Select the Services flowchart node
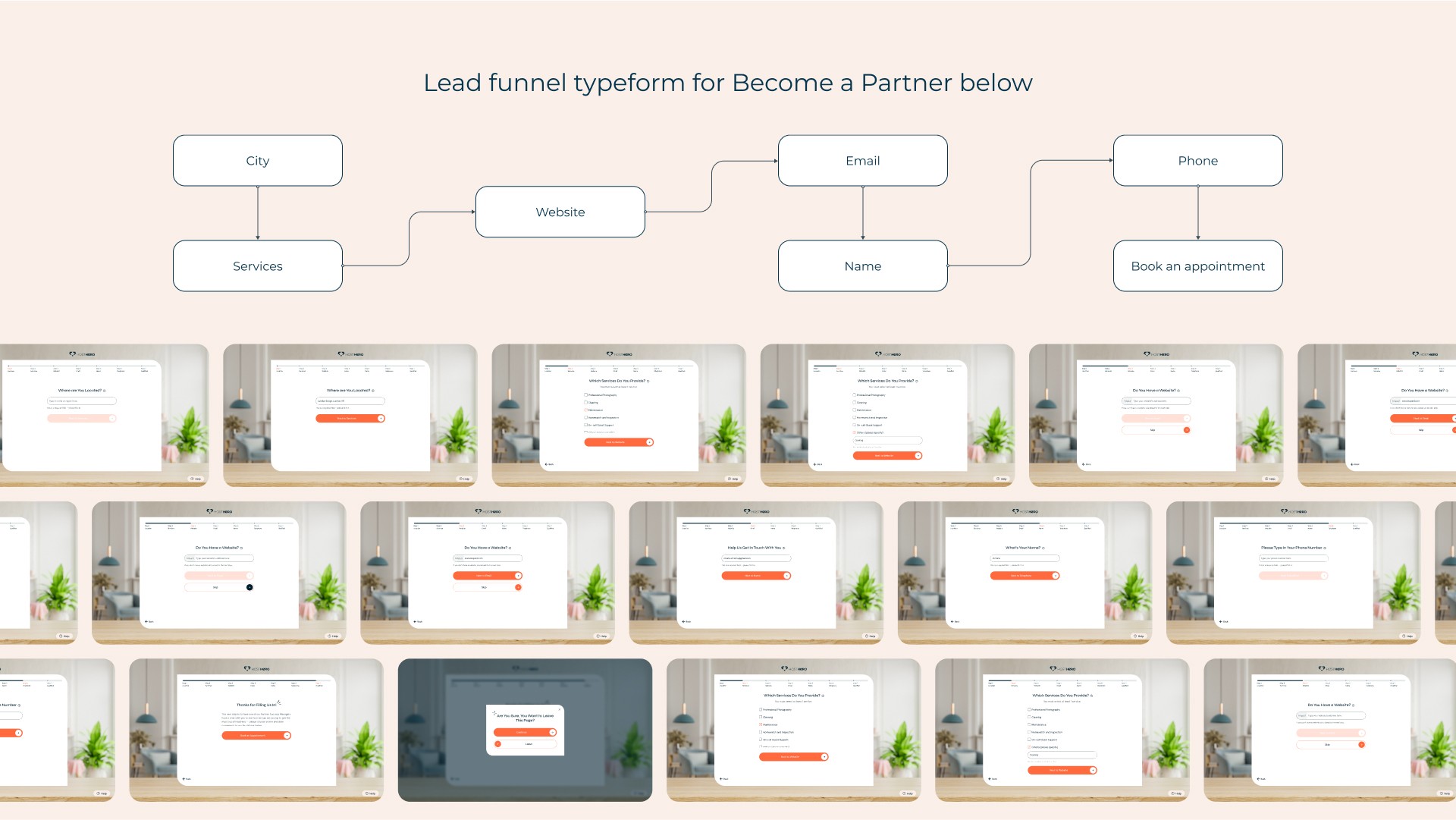The image size is (1456, 820). 257,266
